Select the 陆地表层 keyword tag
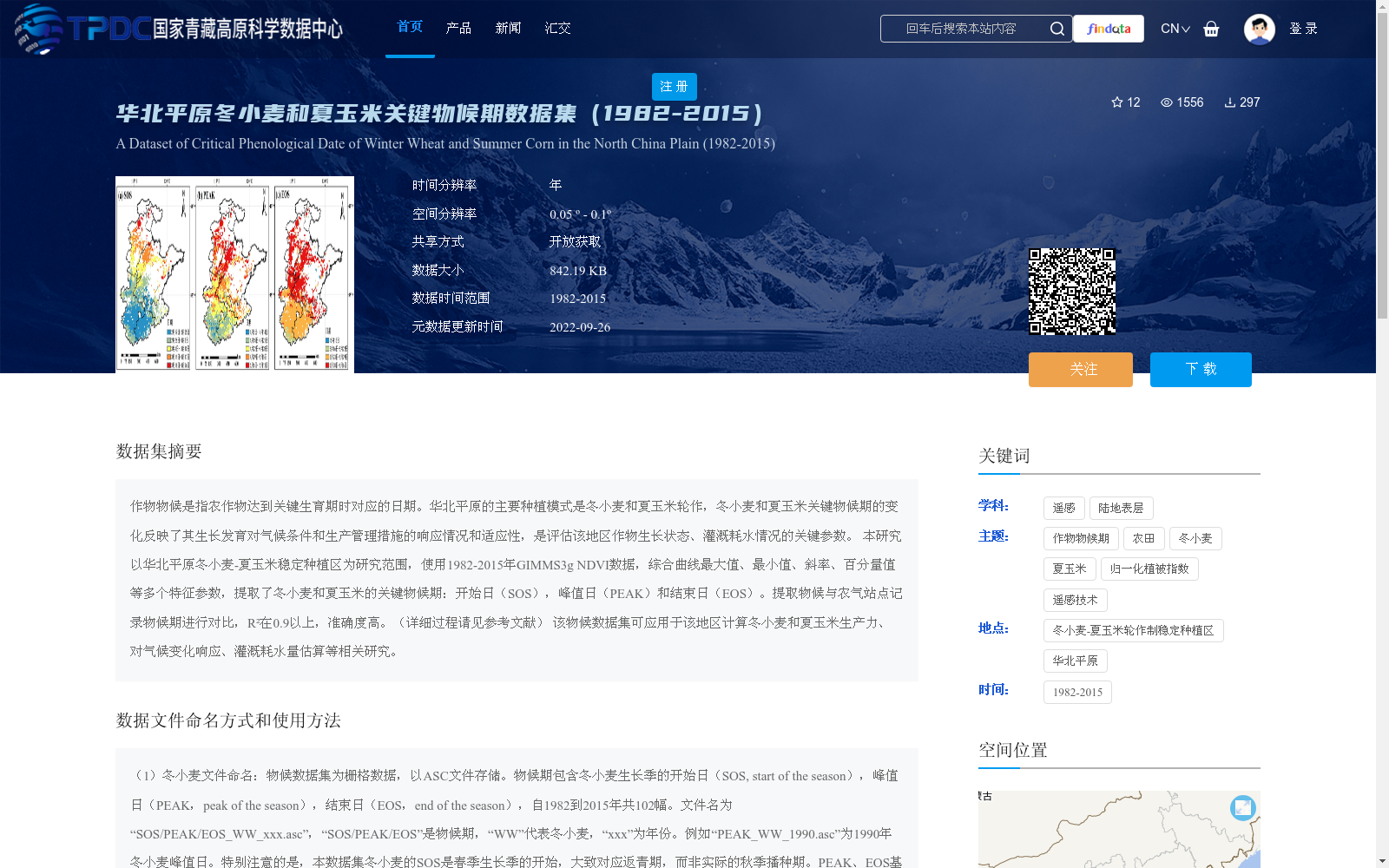 (x=1121, y=509)
